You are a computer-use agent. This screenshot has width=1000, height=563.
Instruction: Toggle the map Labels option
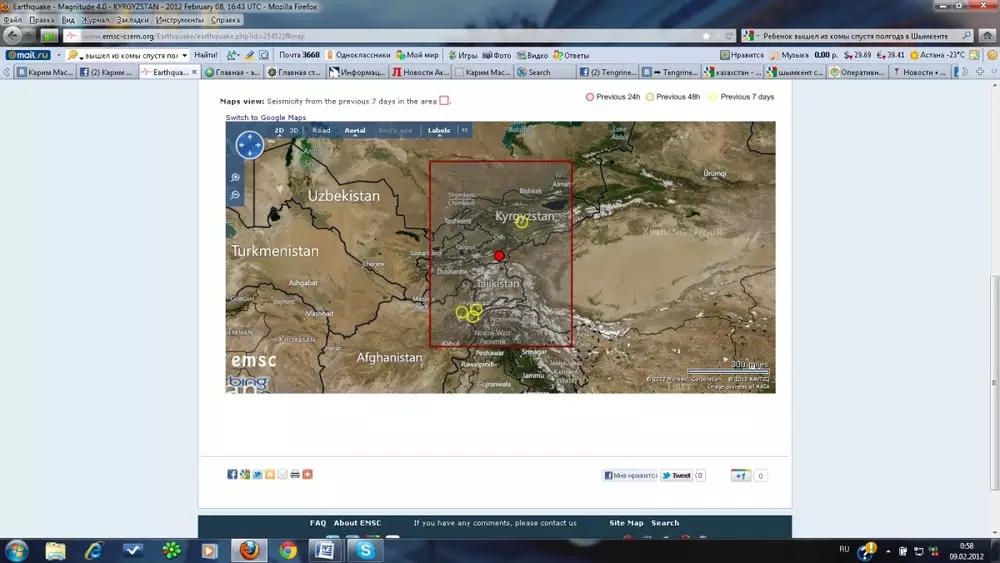coord(437,131)
